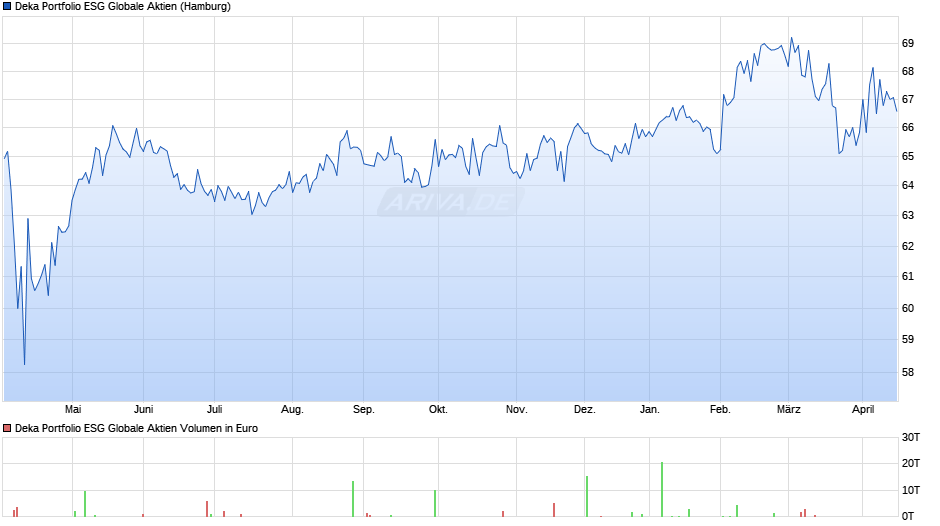Viewport: 940px width, 526px height.
Task: Click the 'Juni' month label
Action: [x=143, y=409]
